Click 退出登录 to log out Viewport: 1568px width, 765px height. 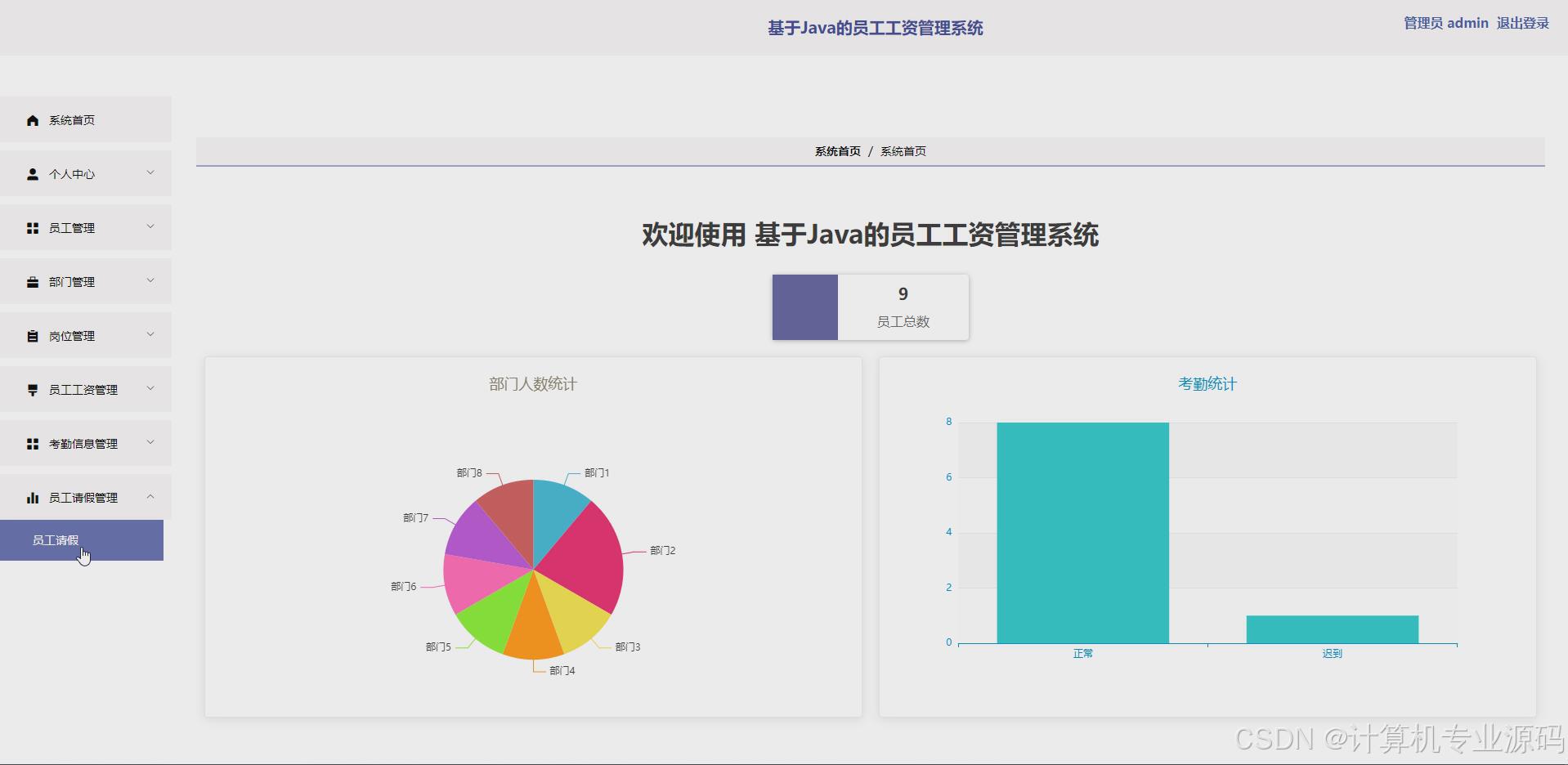(1523, 23)
